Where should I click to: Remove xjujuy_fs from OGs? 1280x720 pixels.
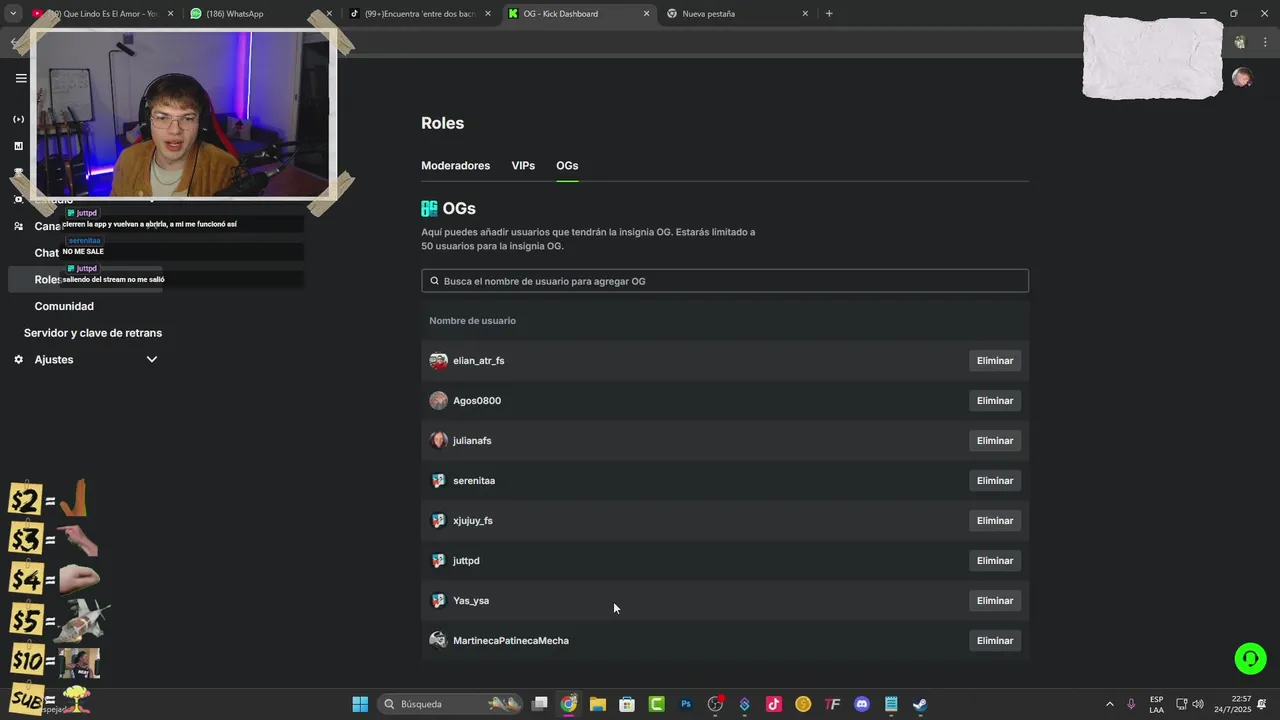995,521
